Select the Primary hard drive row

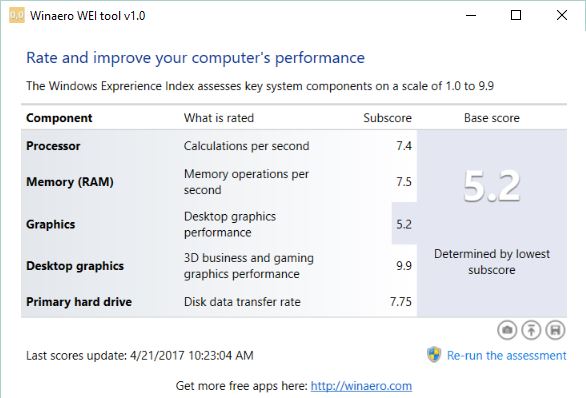pyautogui.click(x=219, y=302)
